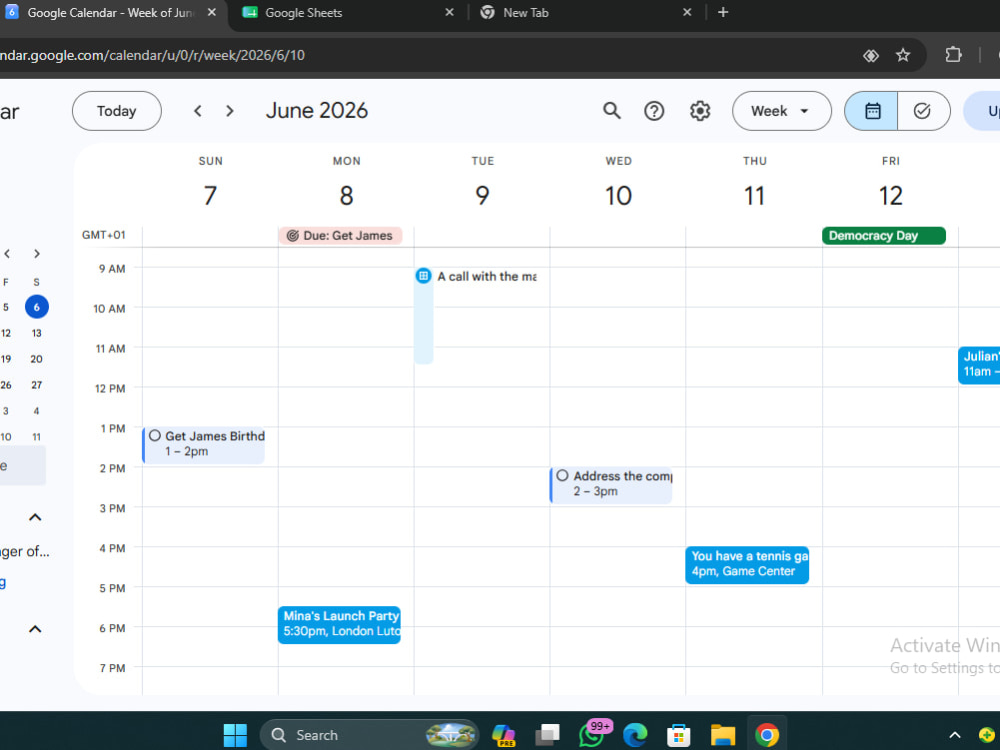Go to previous month in mini calendar
Image resolution: width=1000 pixels, height=750 pixels.
(7, 254)
